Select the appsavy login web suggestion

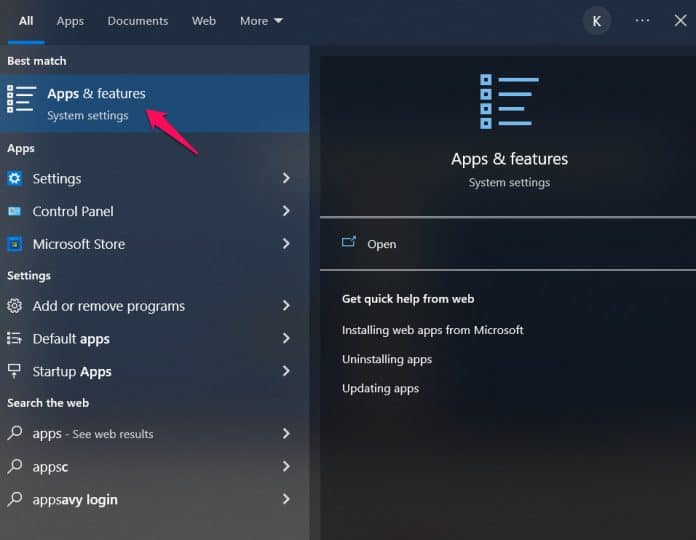(x=75, y=499)
